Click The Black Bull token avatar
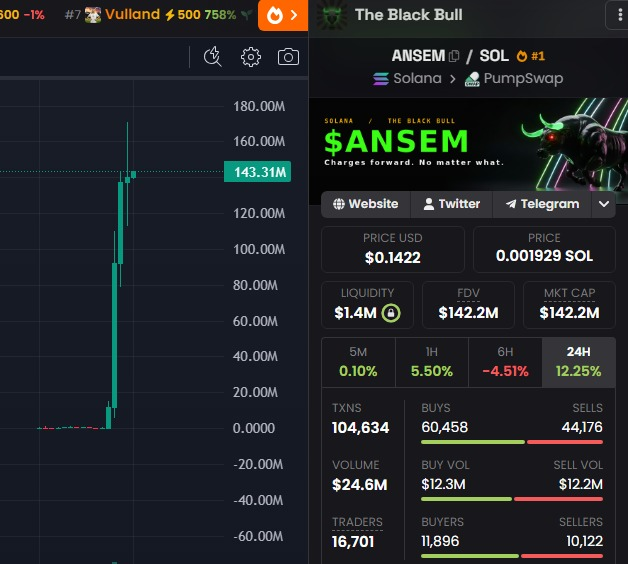The height and width of the screenshot is (564, 628). 331,15
